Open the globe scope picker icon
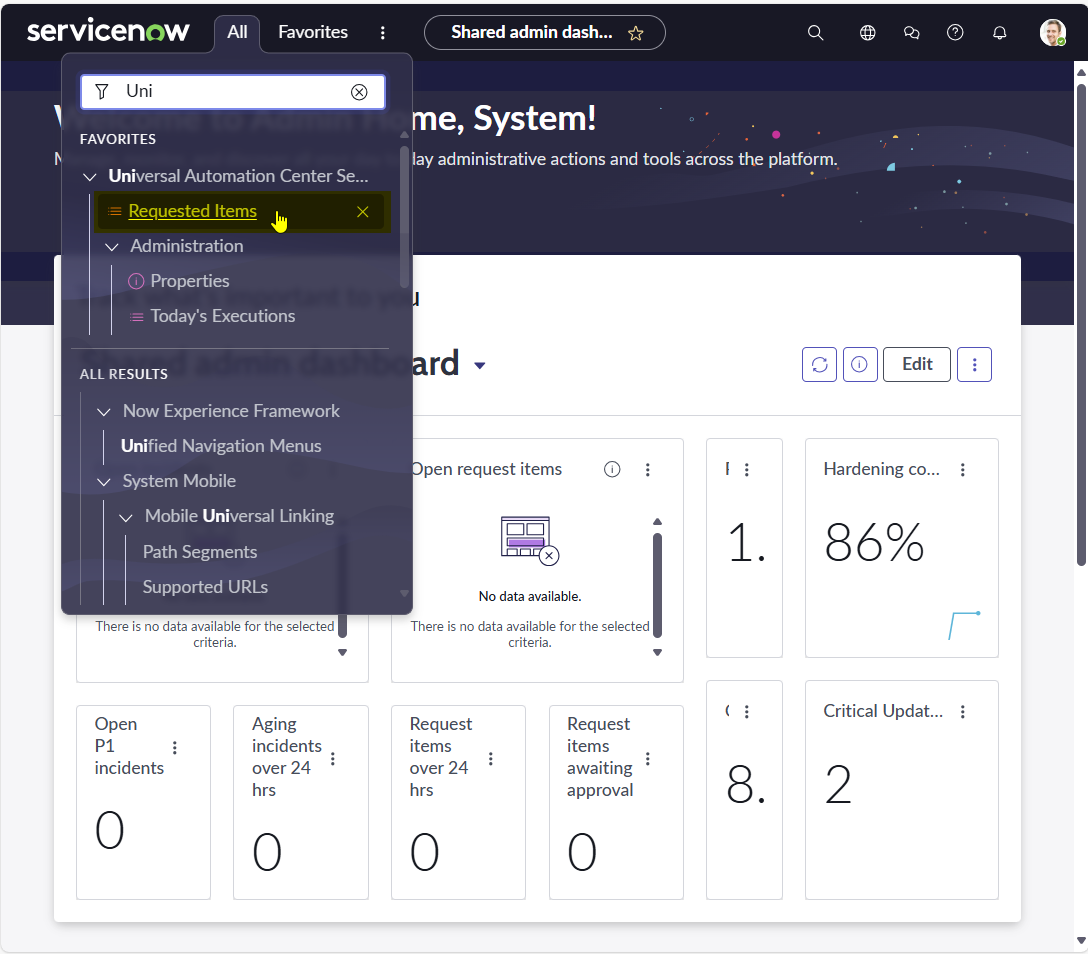1088x954 pixels. [867, 33]
